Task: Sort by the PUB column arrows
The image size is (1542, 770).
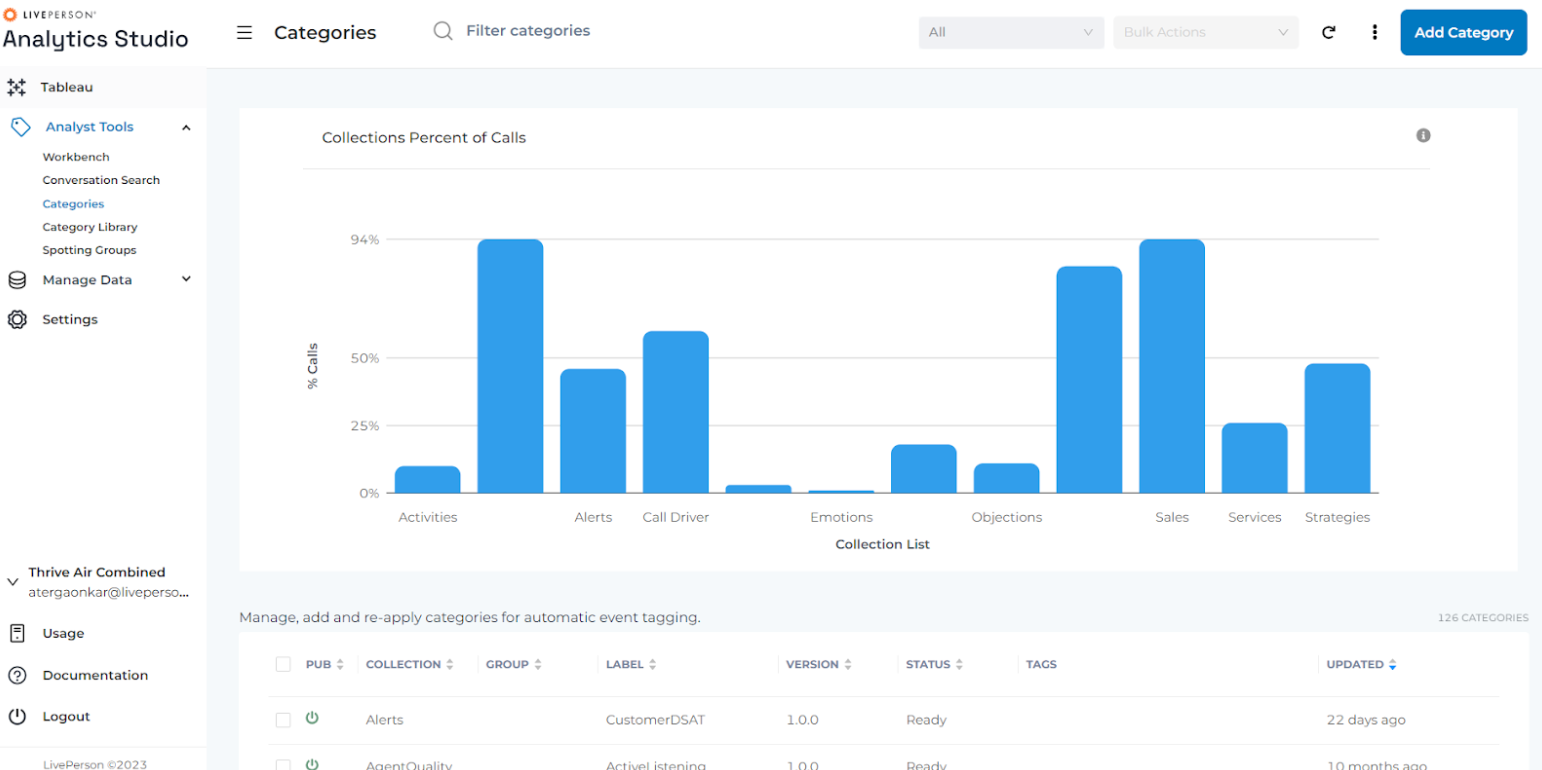Action: click(340, 664)
